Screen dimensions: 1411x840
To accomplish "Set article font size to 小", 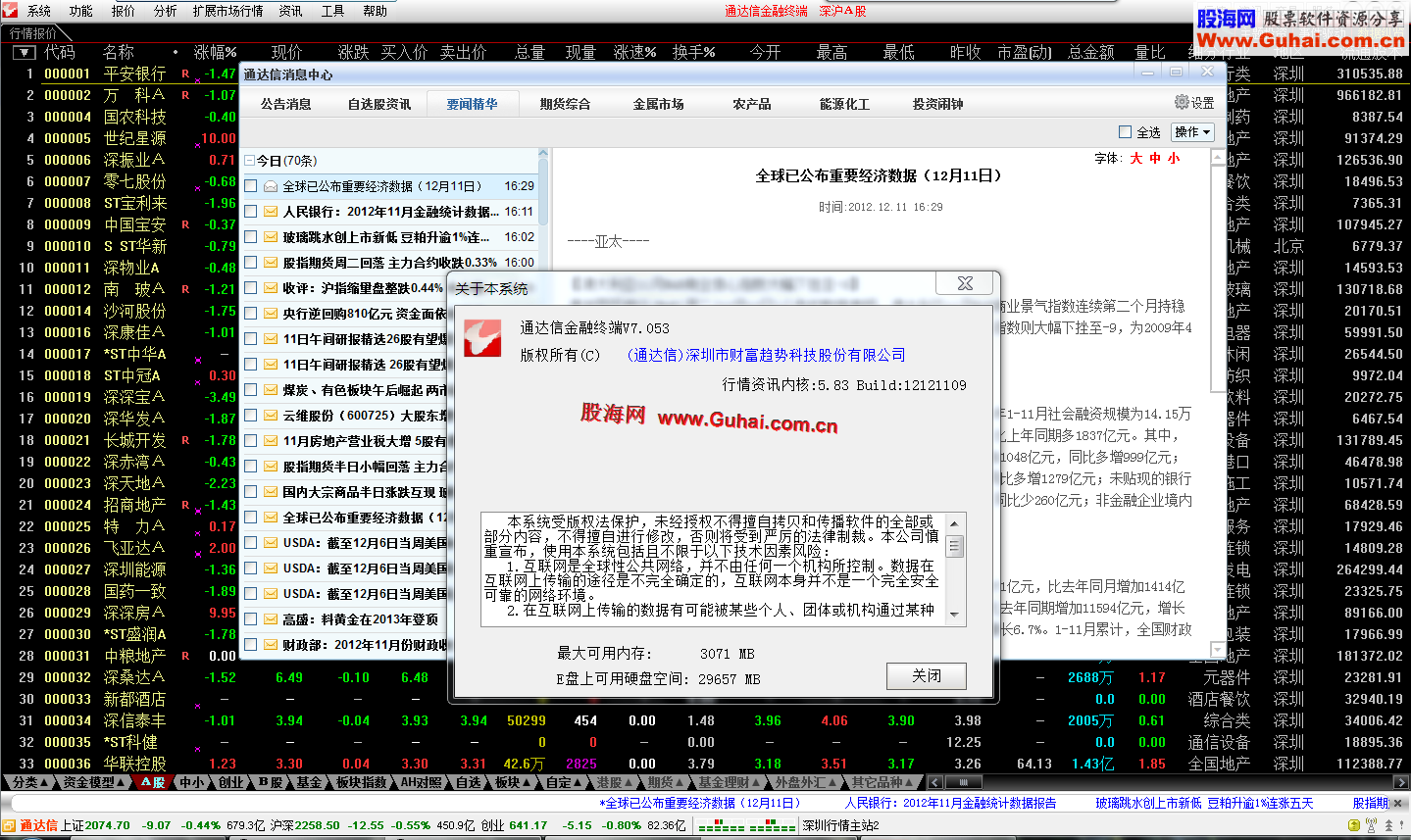I will coord(1173,158).
